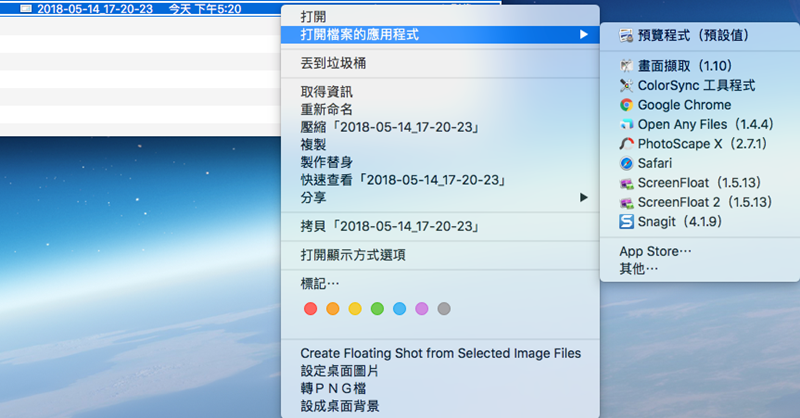
Task: Click the Google Chrome icon in submenu
Action: [x=626, y=104]
